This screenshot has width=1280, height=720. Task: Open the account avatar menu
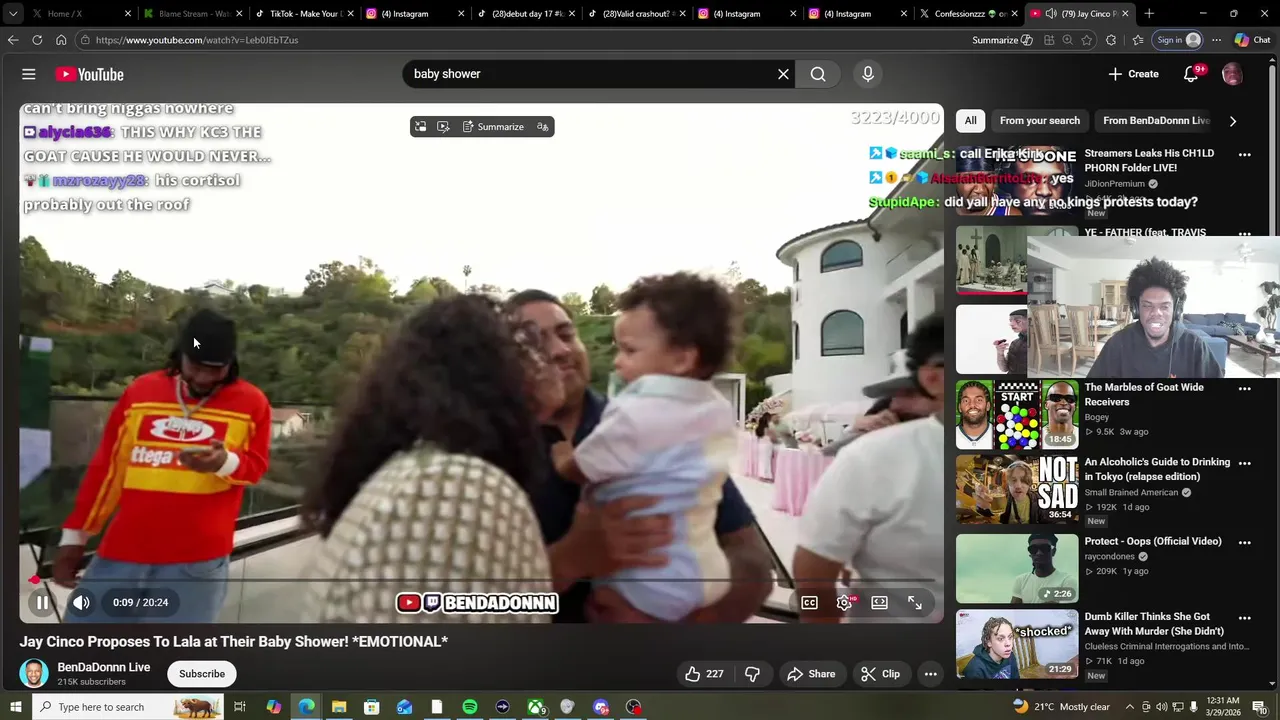coord(1232,74)
